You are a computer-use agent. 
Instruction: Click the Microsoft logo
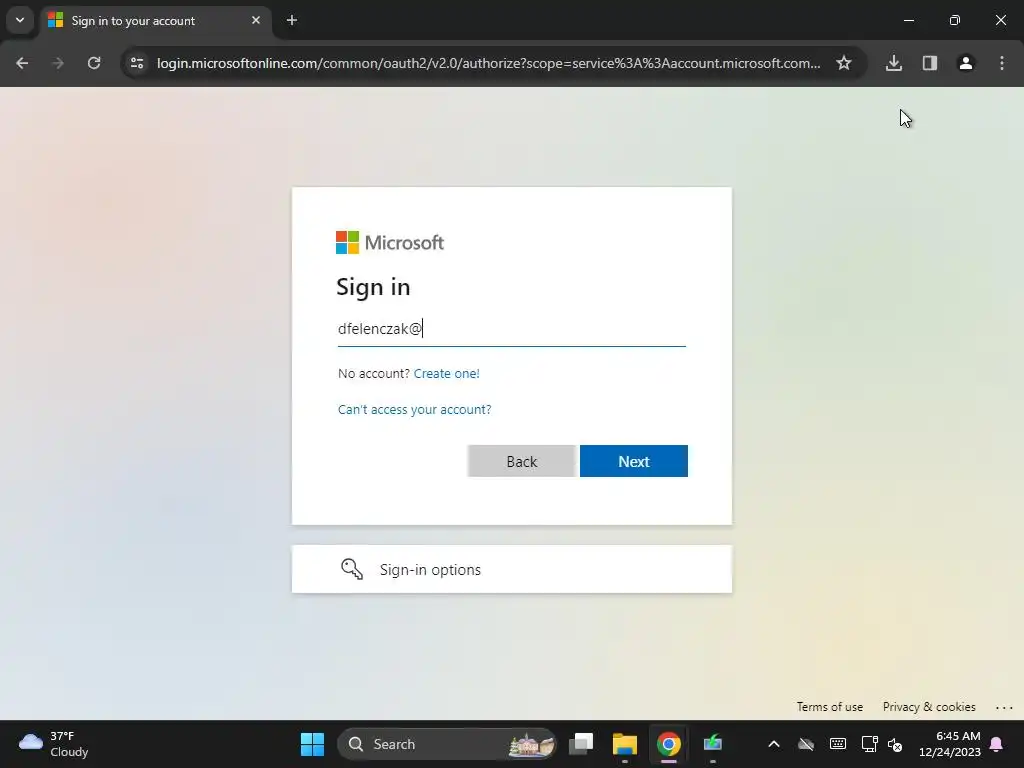click(x=390, y=242)
